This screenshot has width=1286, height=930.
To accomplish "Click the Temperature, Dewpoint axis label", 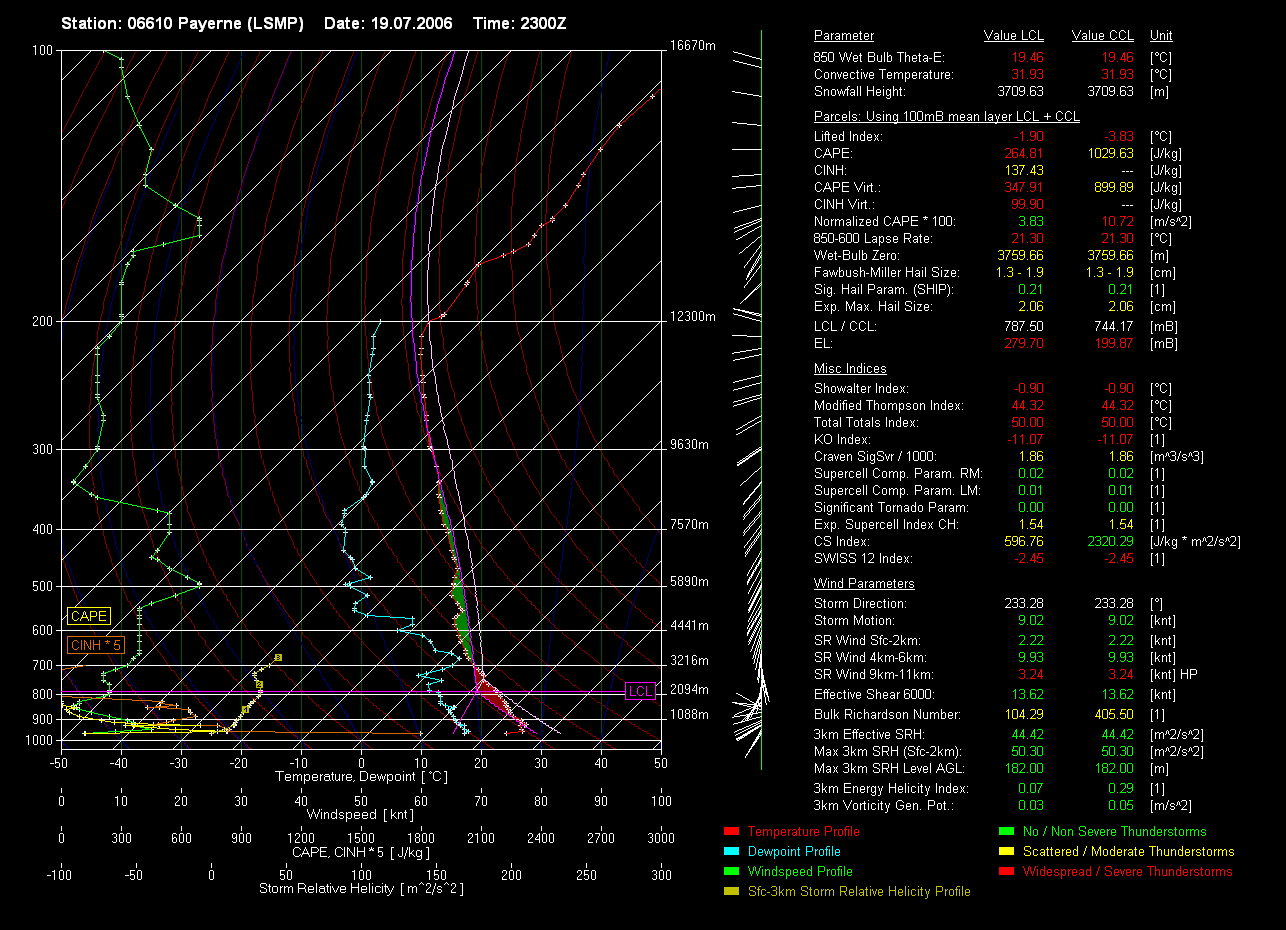I will click(x=361, y=776).
